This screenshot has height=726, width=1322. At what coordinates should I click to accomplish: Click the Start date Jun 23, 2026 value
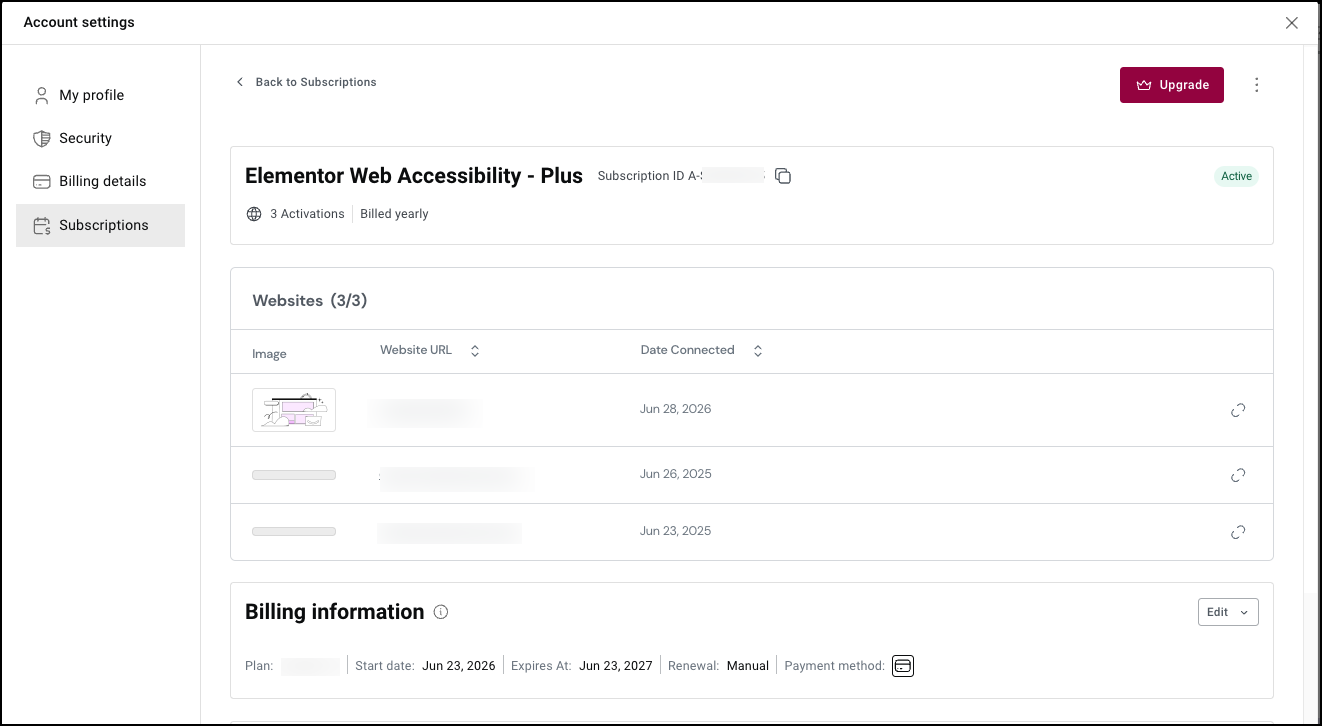(459, 666)
